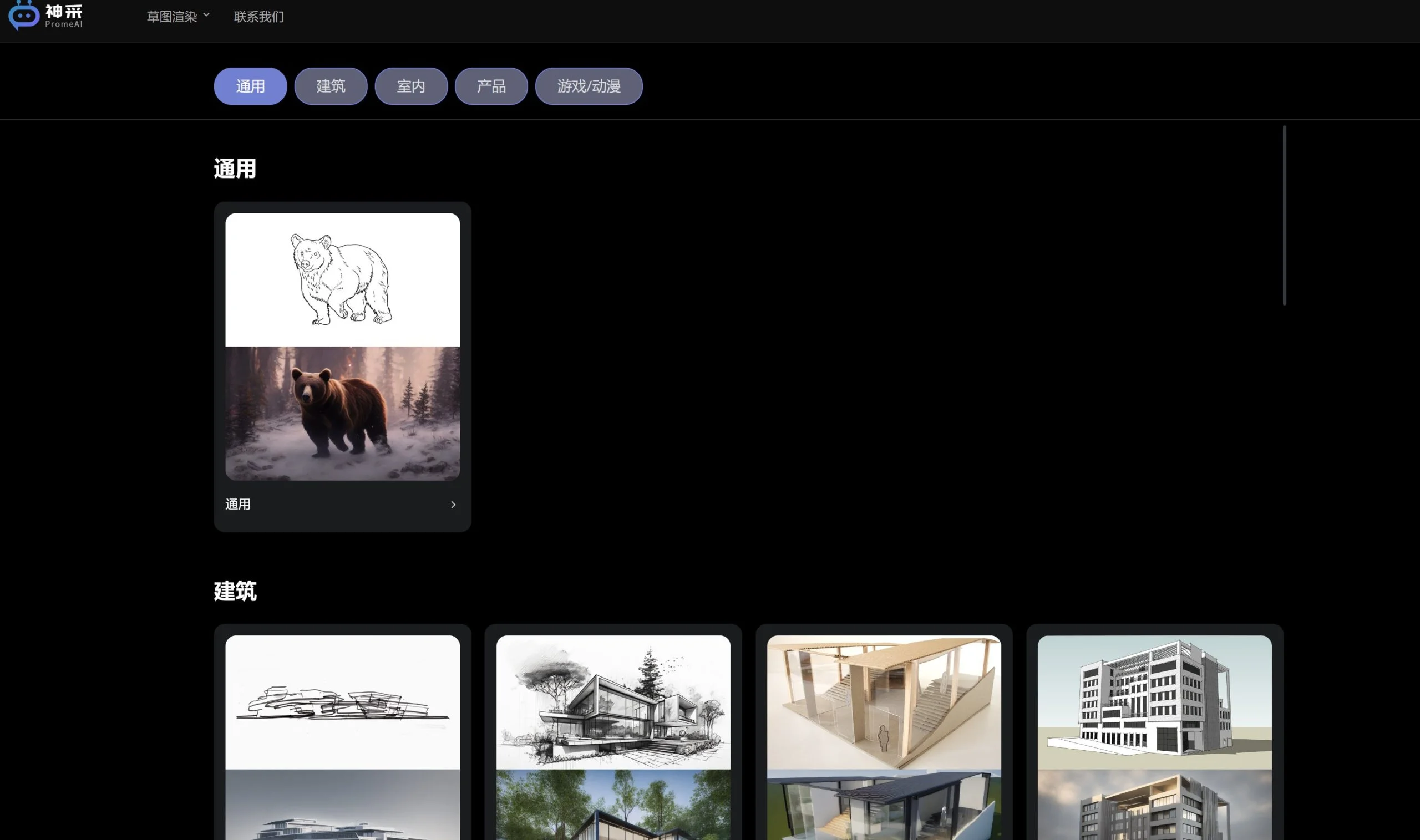Select the 游戏/动漫 category pill
The height and width of the screenshot is (840, 1420).
[x=589, y=86]
